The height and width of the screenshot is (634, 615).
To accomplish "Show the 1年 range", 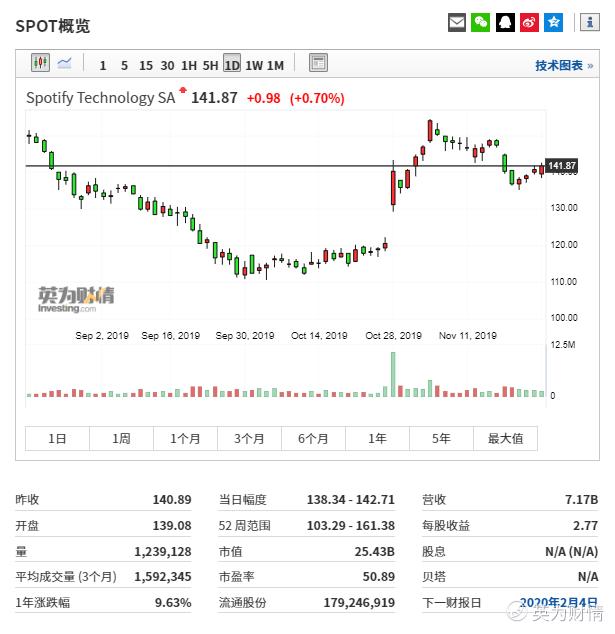I will coord(377,438).
